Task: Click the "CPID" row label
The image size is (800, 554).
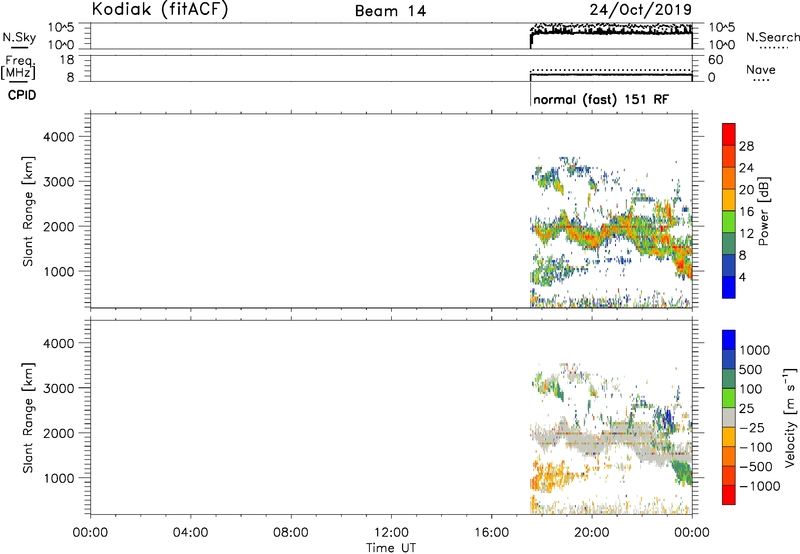Action: click(x=22, y=95)
